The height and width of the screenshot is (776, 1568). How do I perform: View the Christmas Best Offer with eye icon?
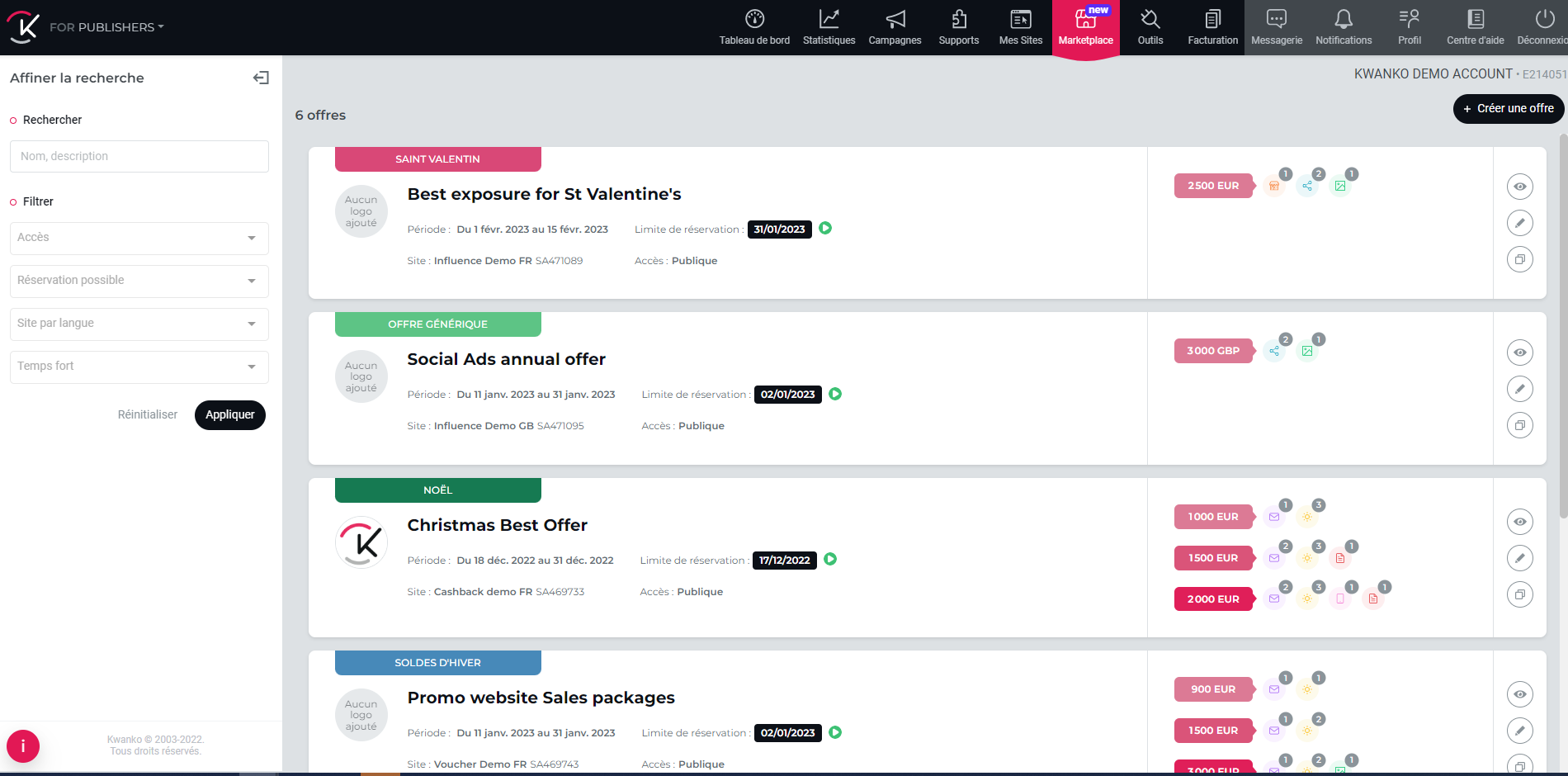click(1519, 522)
